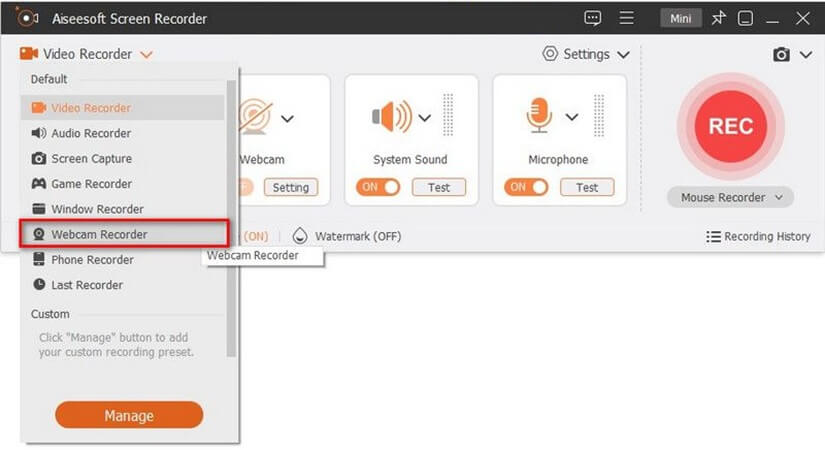Open the Settings dropdown

click(586, 54)
